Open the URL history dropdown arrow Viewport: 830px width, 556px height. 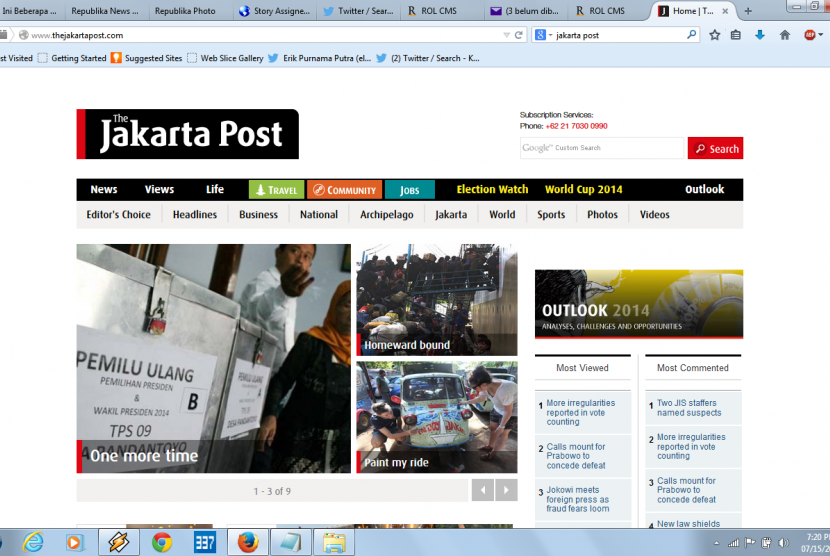[x=507, y=35]
